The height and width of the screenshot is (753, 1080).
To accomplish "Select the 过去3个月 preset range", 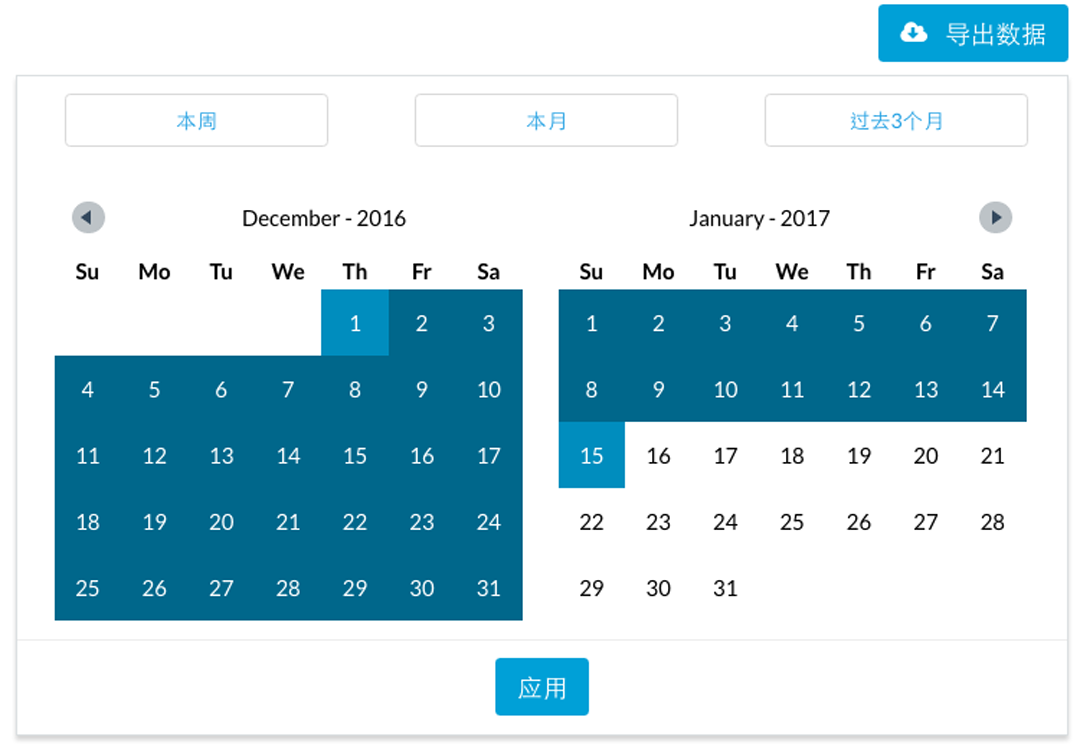I will pyautogui.click(x=896, y=121).
